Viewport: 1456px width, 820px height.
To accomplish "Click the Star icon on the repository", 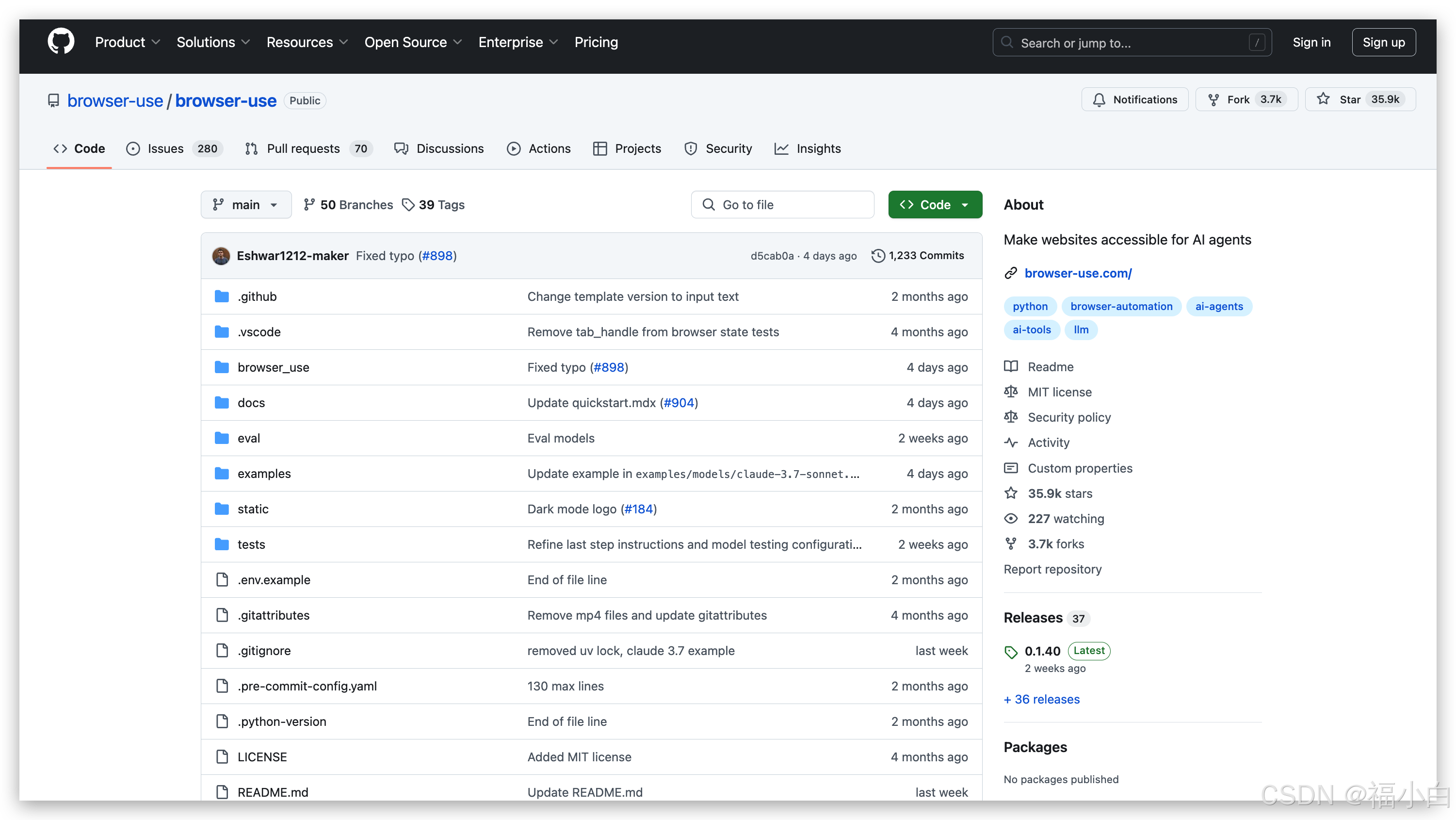I will coord(1323,99).
